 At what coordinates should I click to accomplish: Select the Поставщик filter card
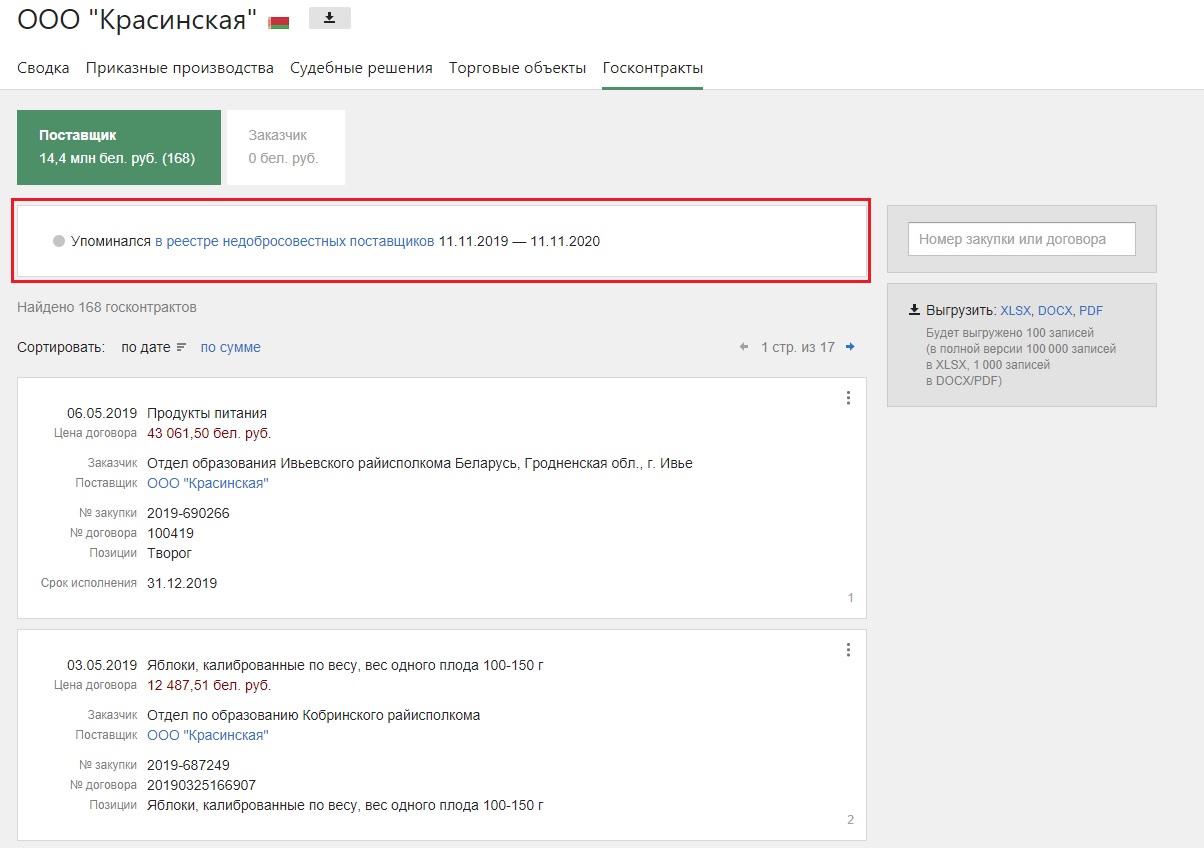tap(119, 147)
